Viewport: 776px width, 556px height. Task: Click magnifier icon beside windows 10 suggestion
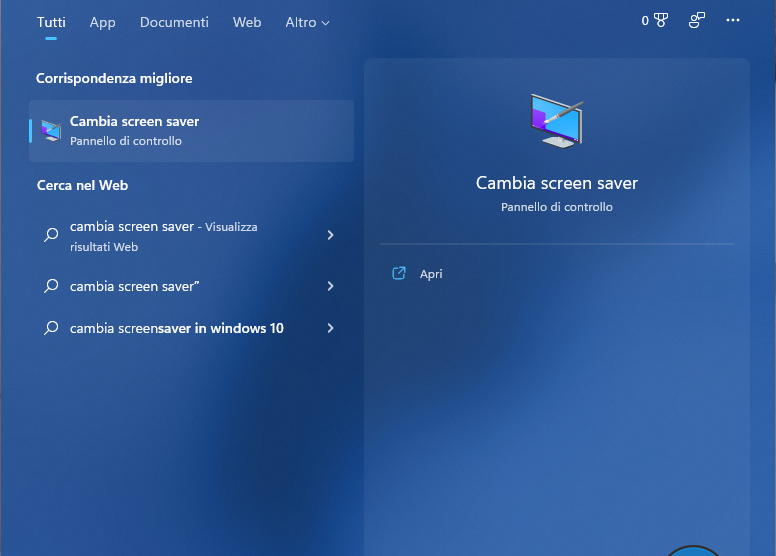pyautogui.click(x=51, y=328)
